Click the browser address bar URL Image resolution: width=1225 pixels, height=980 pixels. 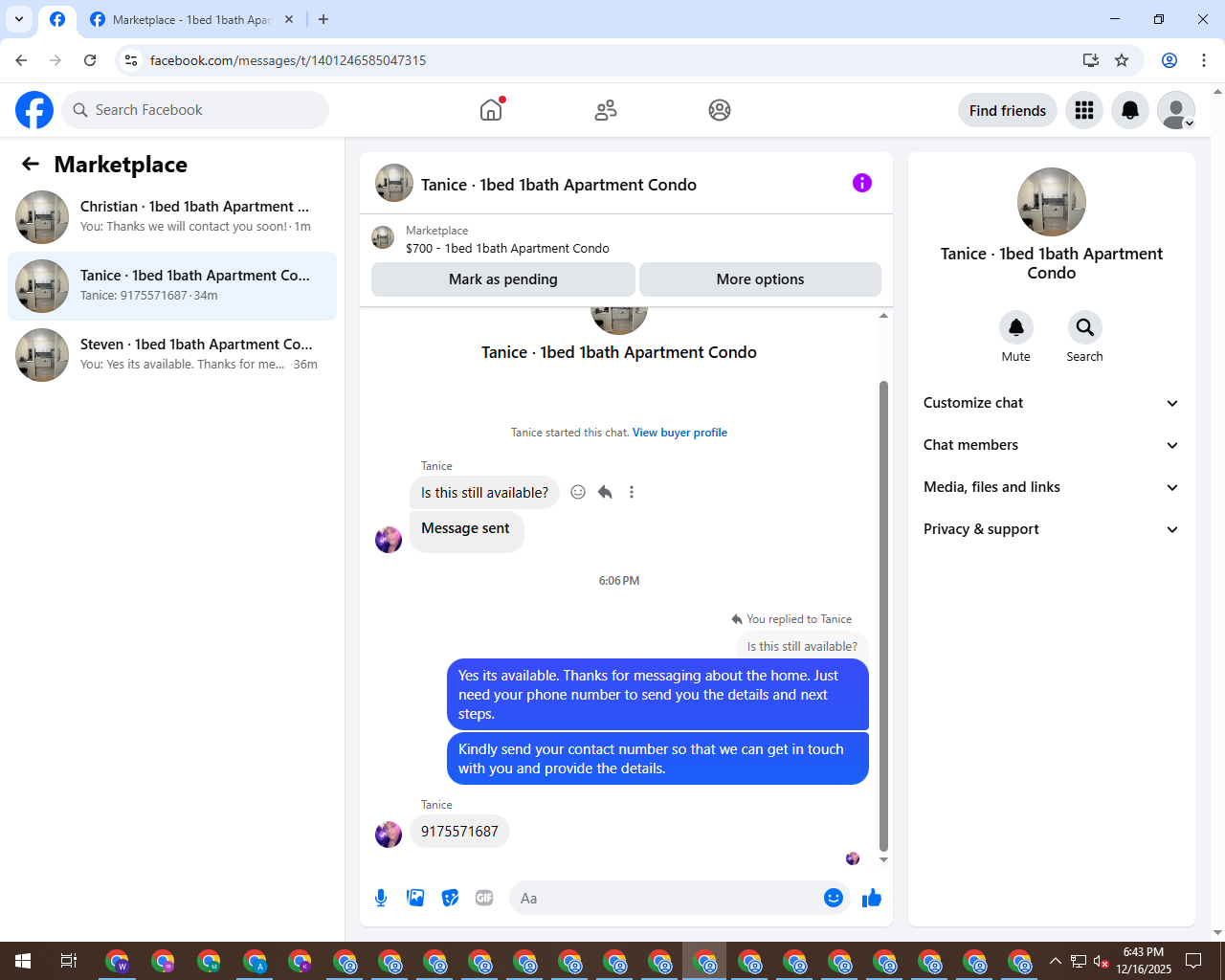click(288, 60)
